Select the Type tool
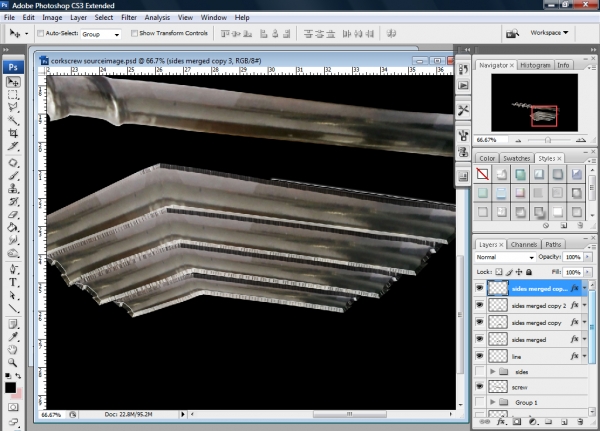The width and height of the screenshot is (600, 431). coord(13,282)
